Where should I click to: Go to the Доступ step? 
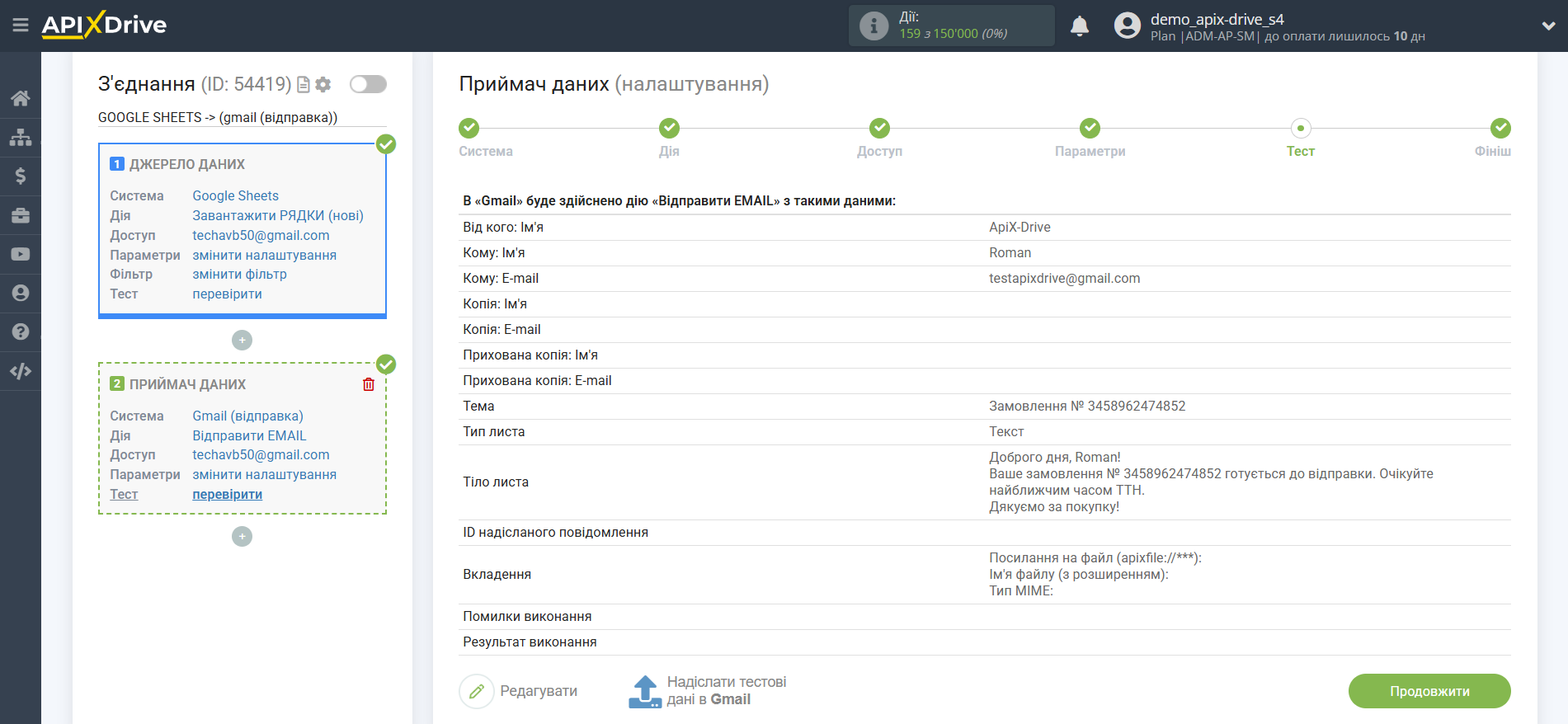coord(879,128)
